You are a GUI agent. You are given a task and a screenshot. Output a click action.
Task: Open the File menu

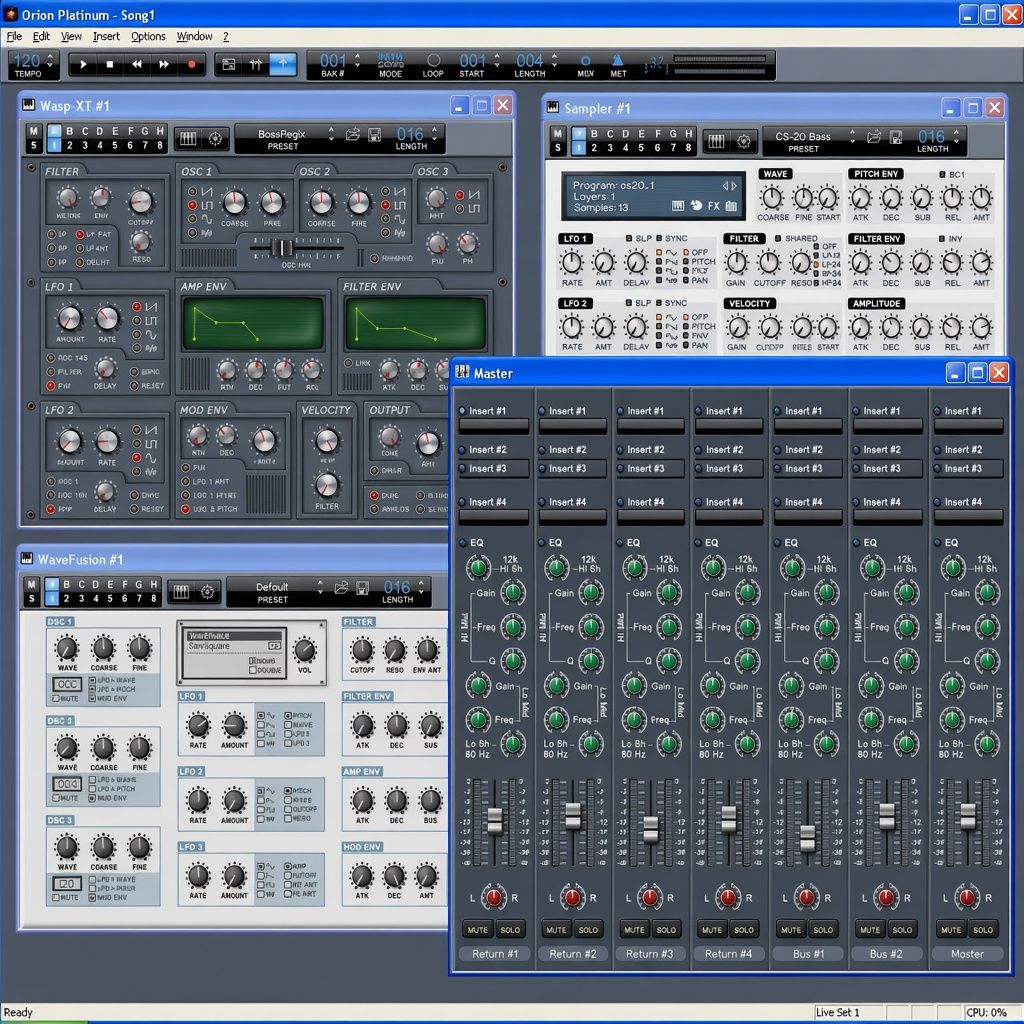point(14,37)
